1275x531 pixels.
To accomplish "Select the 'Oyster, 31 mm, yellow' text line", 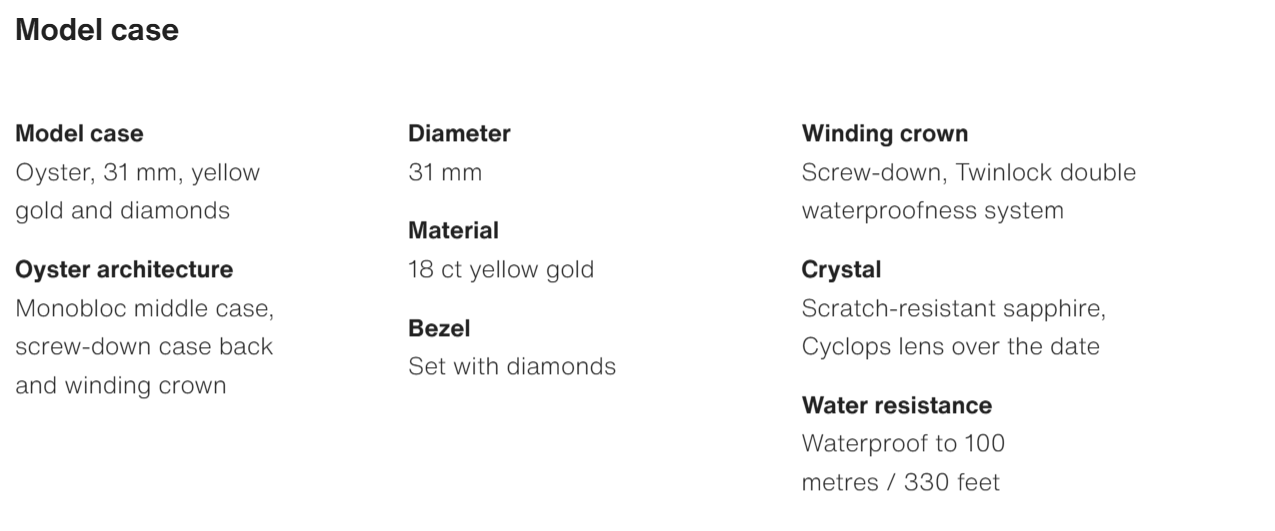I will pos(137,173).
